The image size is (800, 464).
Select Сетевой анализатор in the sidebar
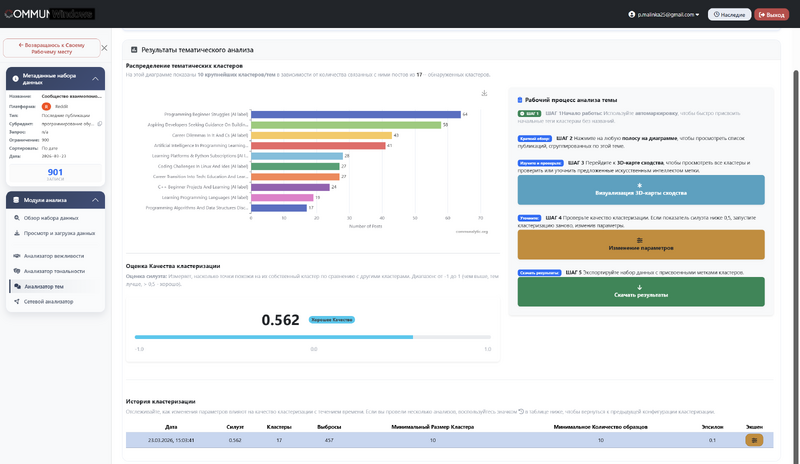48,301
